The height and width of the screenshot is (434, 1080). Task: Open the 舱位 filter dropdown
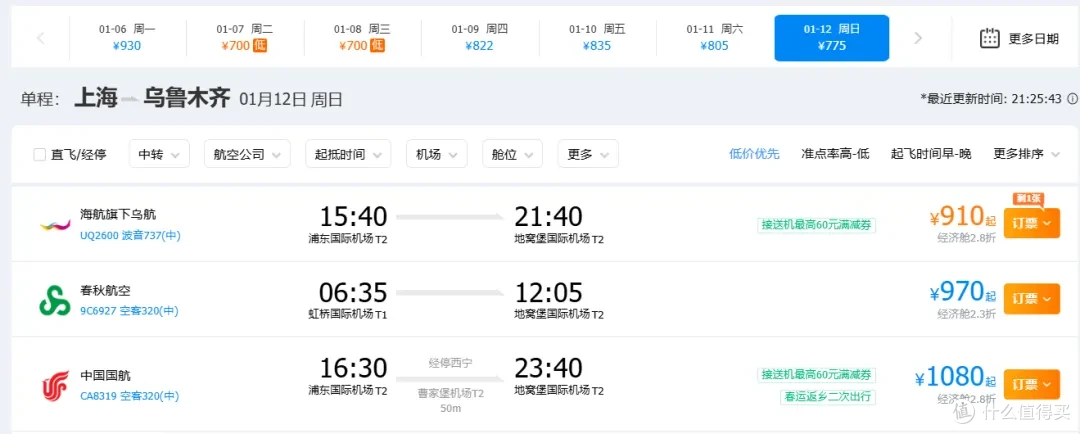[x=512, y=154]
